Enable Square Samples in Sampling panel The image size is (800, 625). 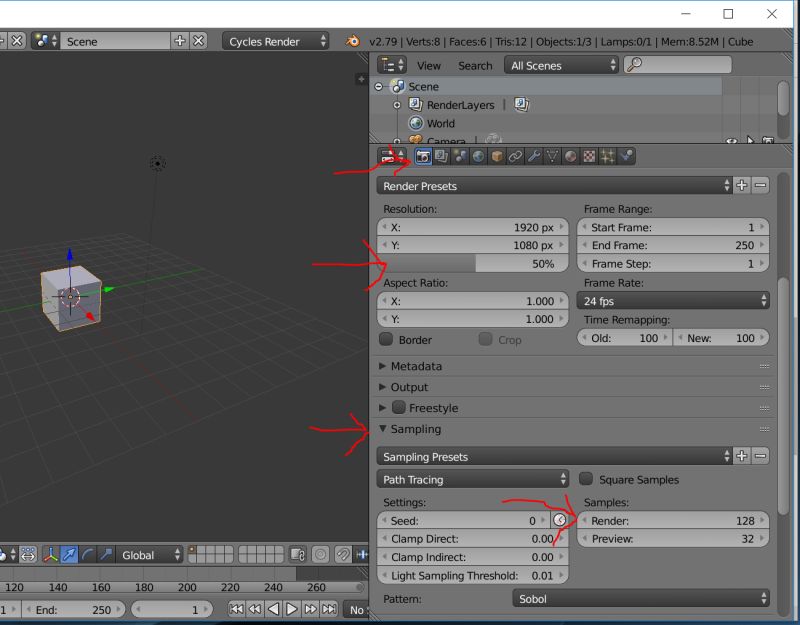click(x=588, y=479)
